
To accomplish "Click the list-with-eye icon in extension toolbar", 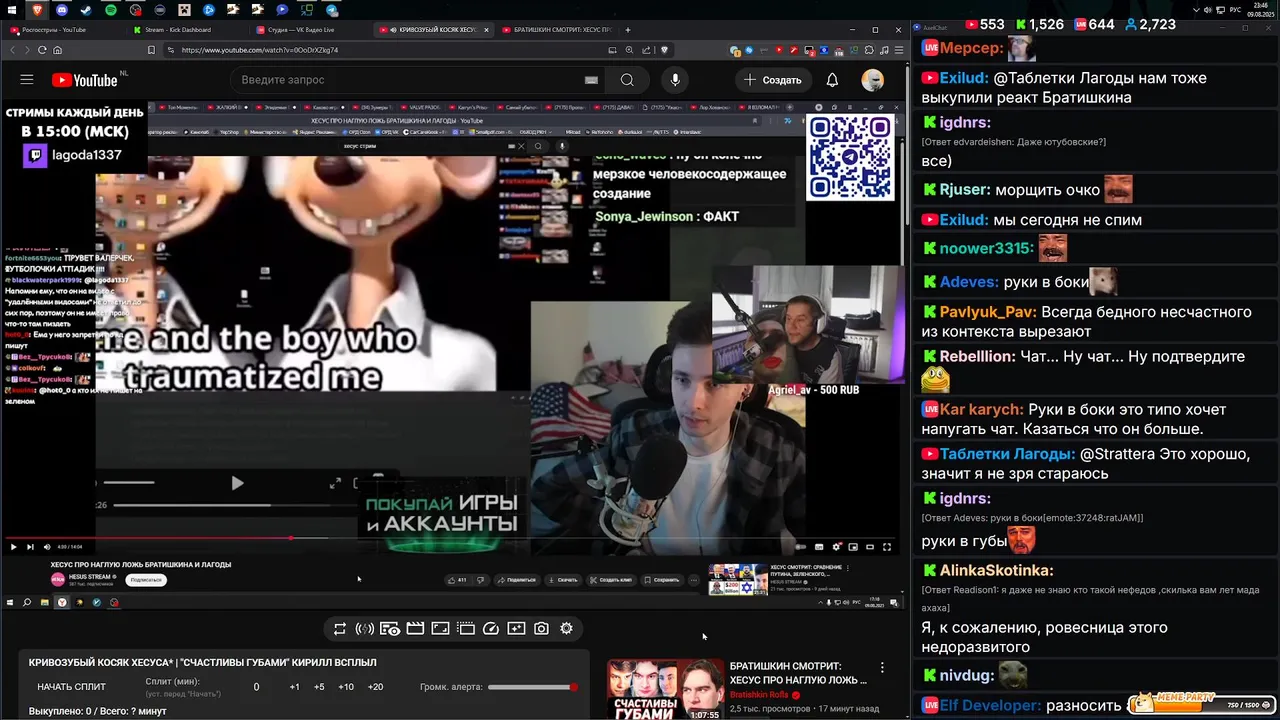I will 390,629.
